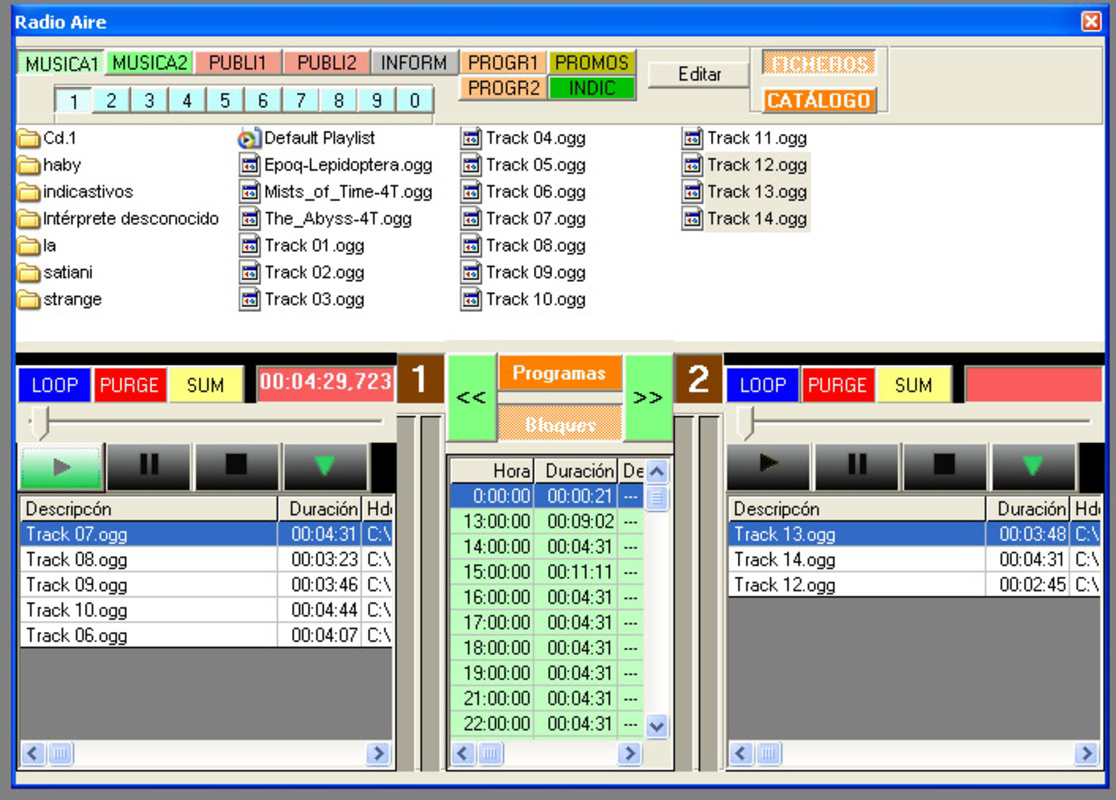1116x800 pixels.
Task: Open the strange folder
Action: click(x=60, y=300)
